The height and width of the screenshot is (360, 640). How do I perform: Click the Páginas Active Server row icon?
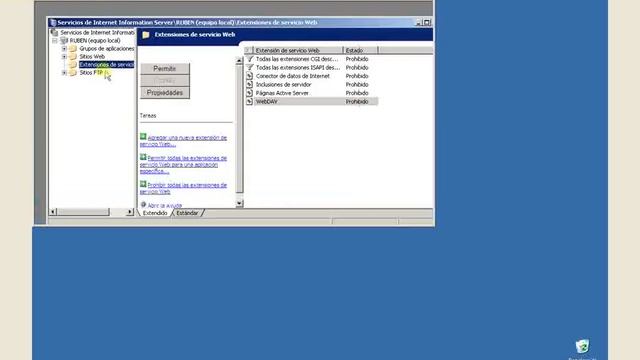click(250, 93)
